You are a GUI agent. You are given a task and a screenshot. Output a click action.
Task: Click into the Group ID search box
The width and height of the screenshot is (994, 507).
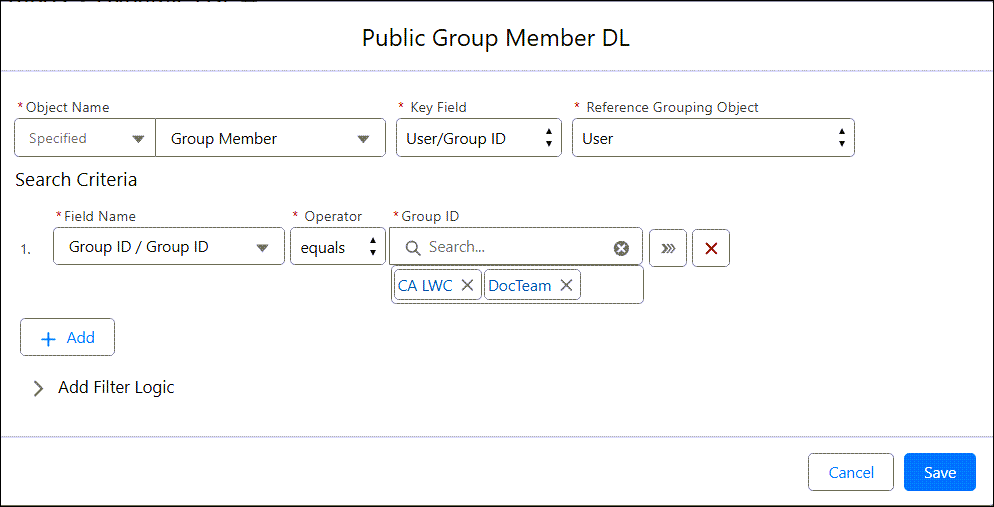point(515,247)
